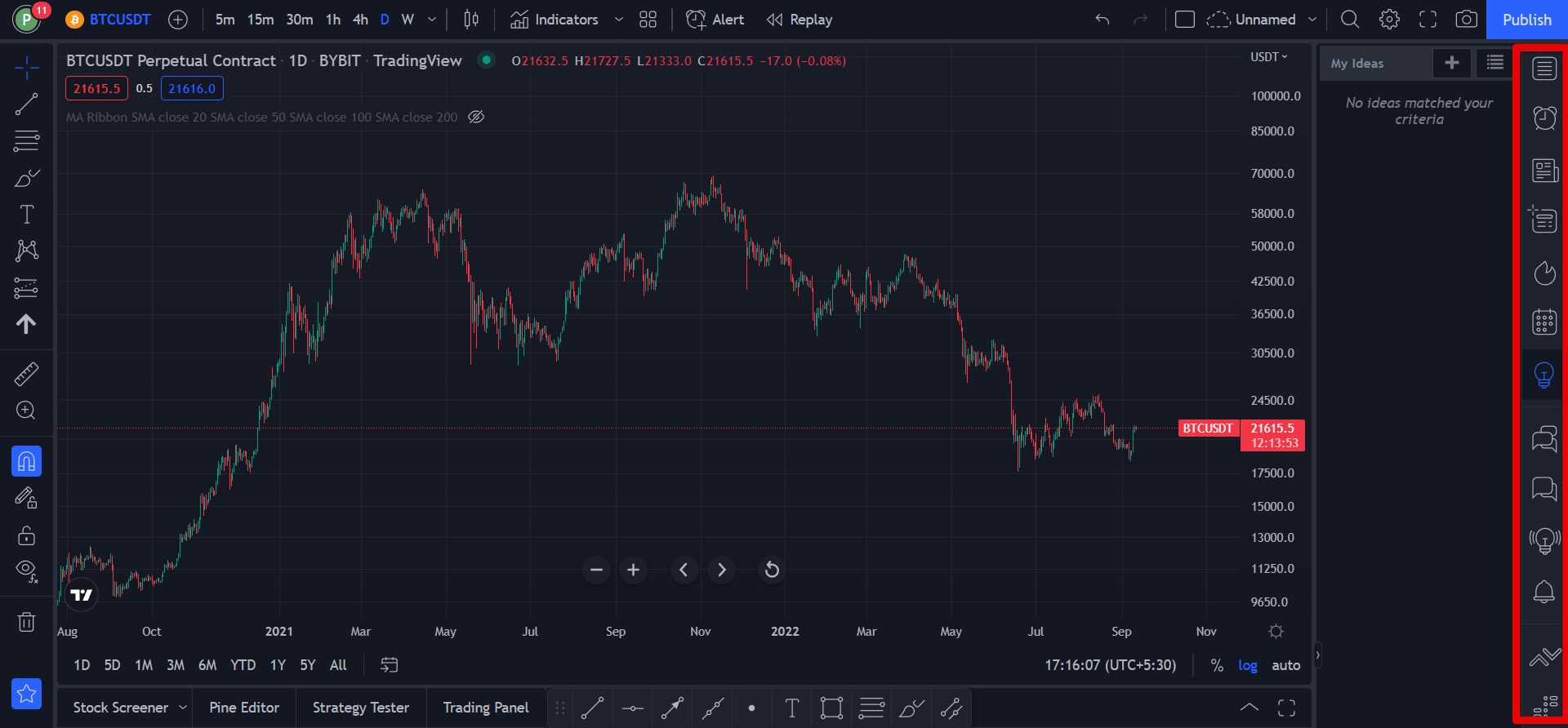Click the symbol search magnifier icon

coord(1350,20)
